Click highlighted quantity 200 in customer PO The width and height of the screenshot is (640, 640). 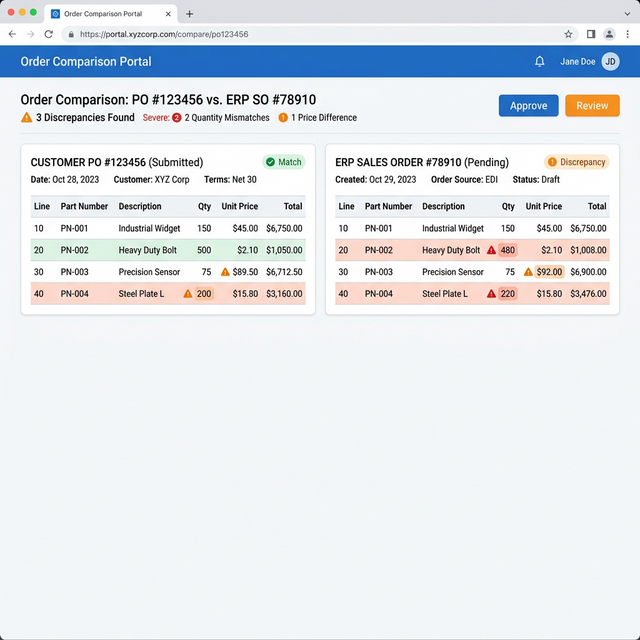pos(204,293)
